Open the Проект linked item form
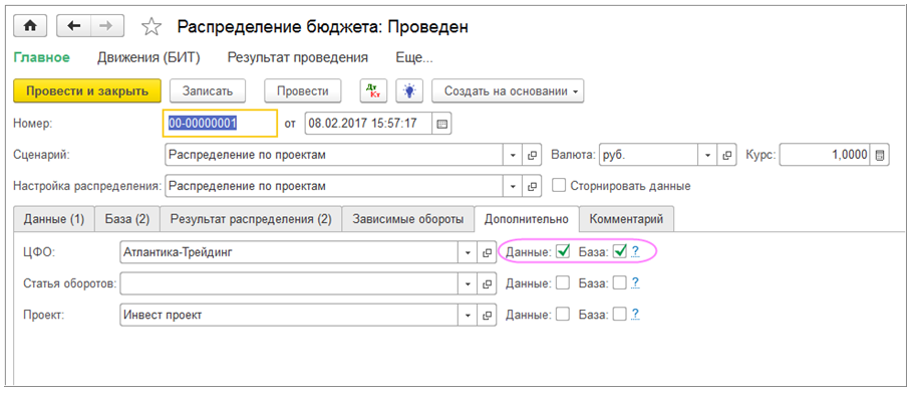 pyautogui.click(x=487, y=315)
